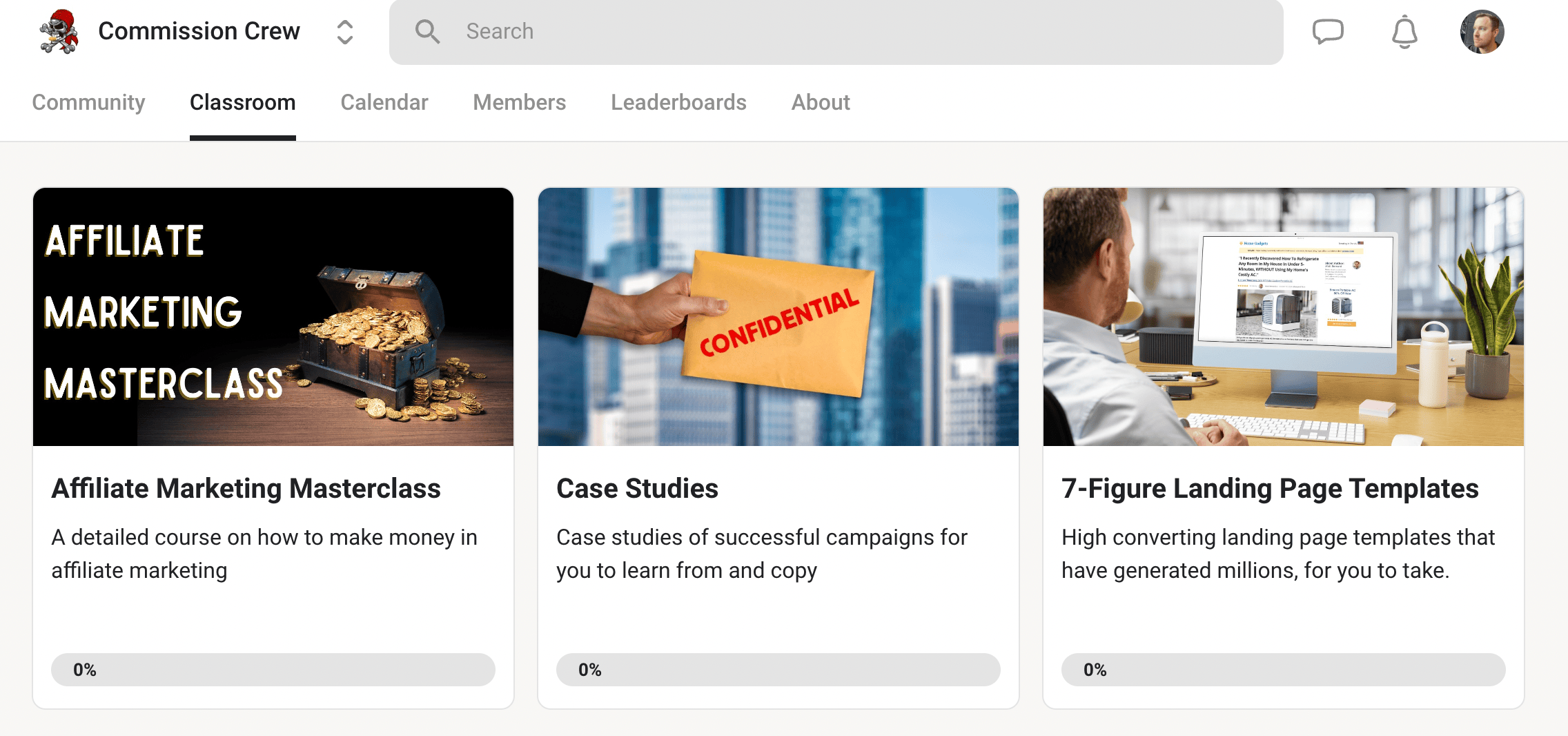Open the Affiliate Marketing Masterclass treasure thumbnail
This screenshot has height=736, width=1568.
pyautogui.click(x=273, y=317)
